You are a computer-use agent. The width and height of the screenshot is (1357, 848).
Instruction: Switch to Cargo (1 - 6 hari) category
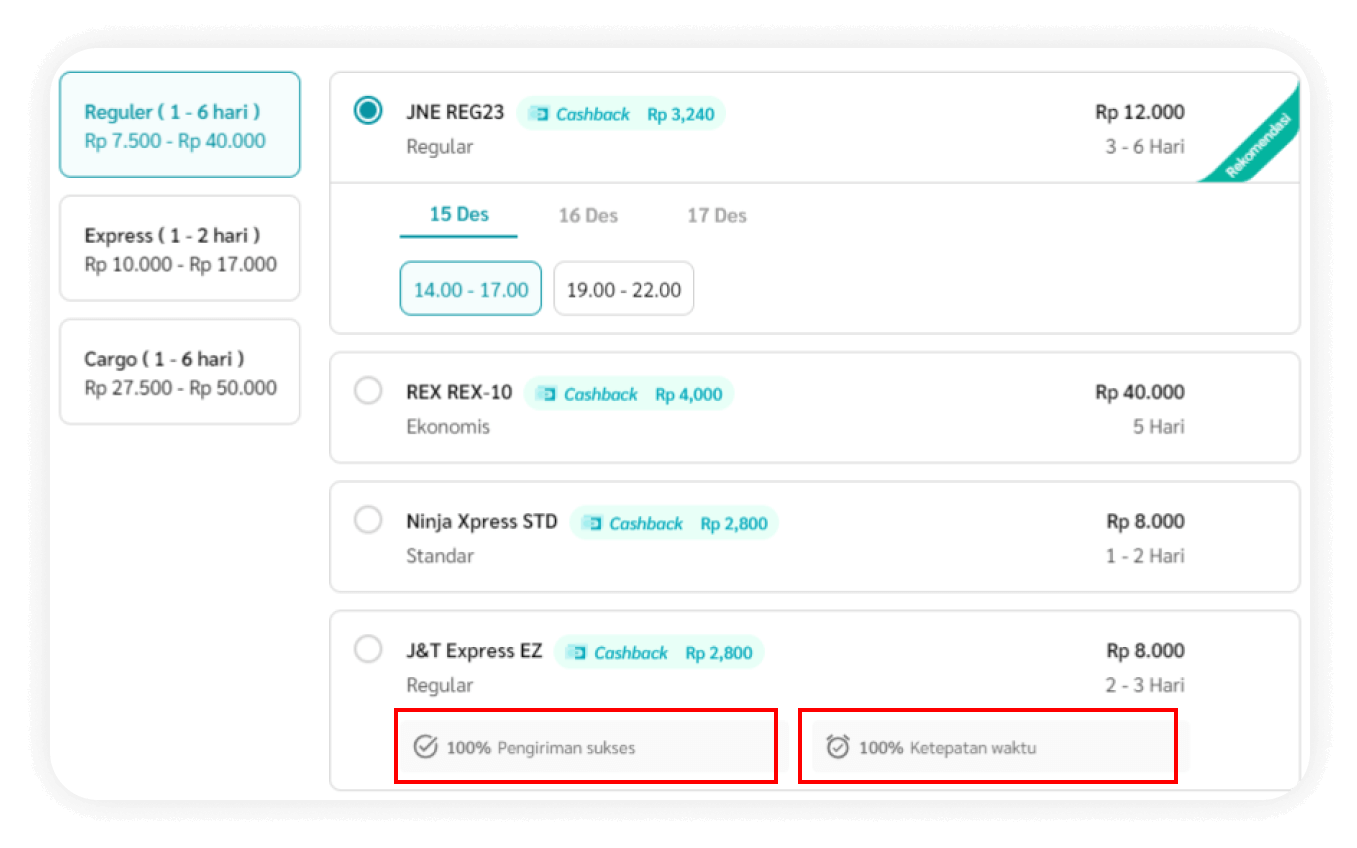click(x=180, y=372)
